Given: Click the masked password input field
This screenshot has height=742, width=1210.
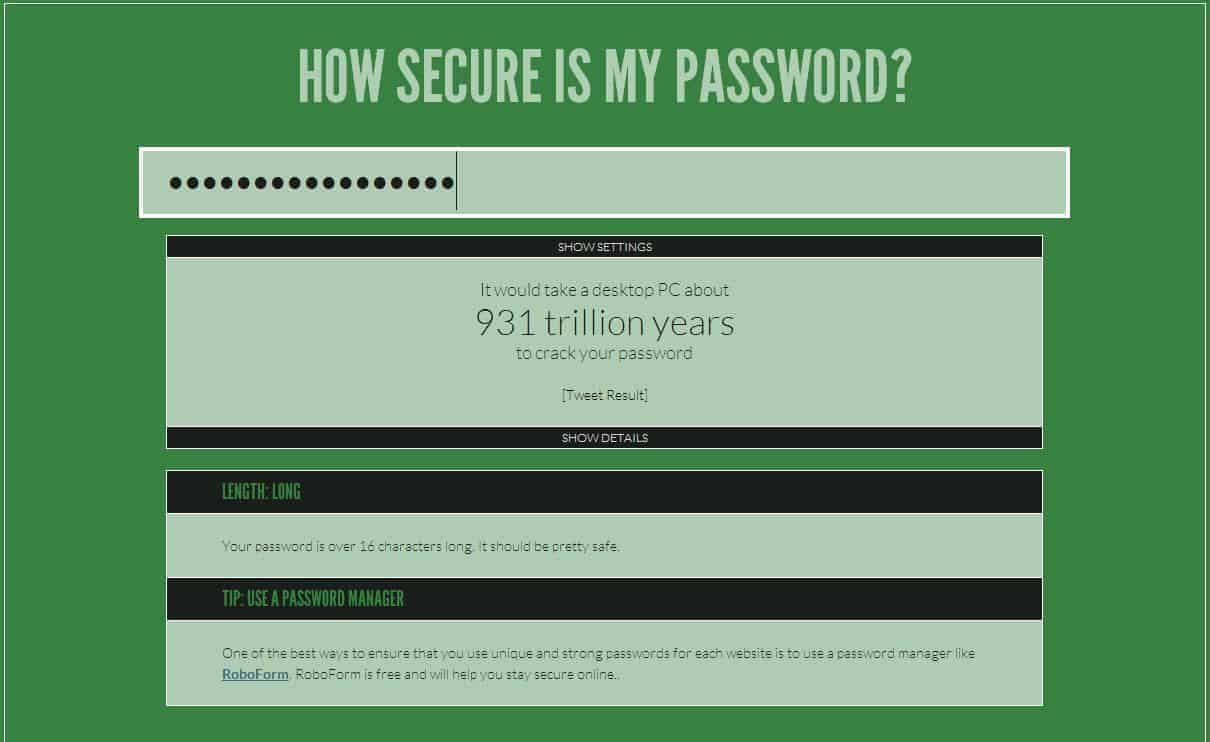Looking at the screenshot, I should click(x=604, y=182).
